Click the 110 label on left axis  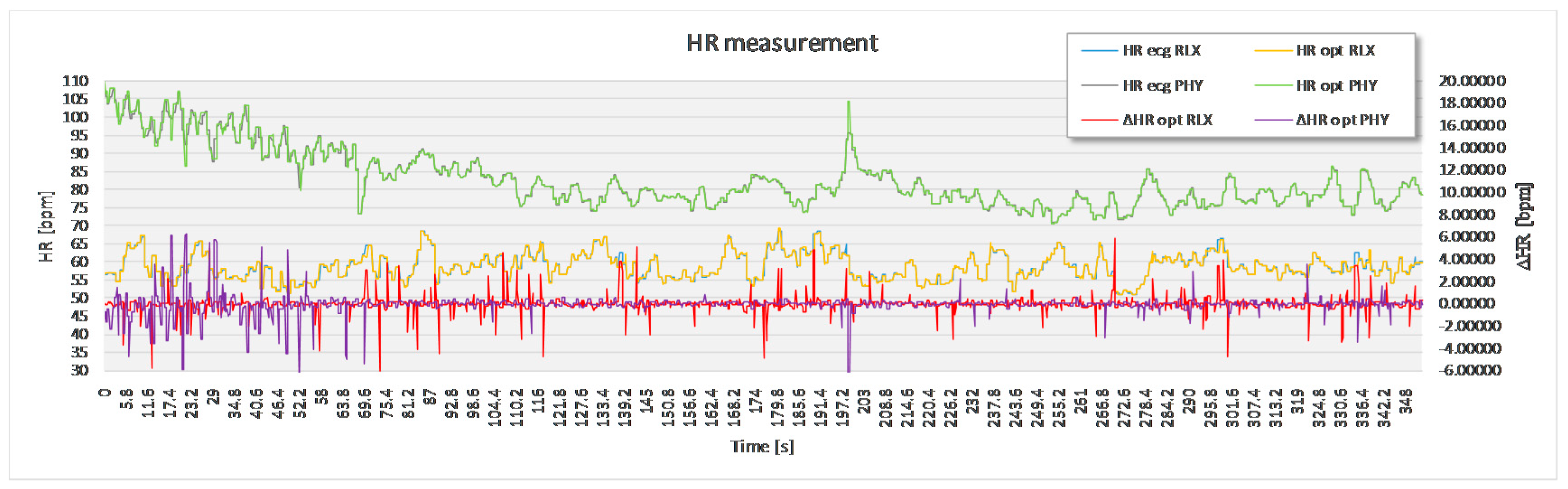pos(75,81)
